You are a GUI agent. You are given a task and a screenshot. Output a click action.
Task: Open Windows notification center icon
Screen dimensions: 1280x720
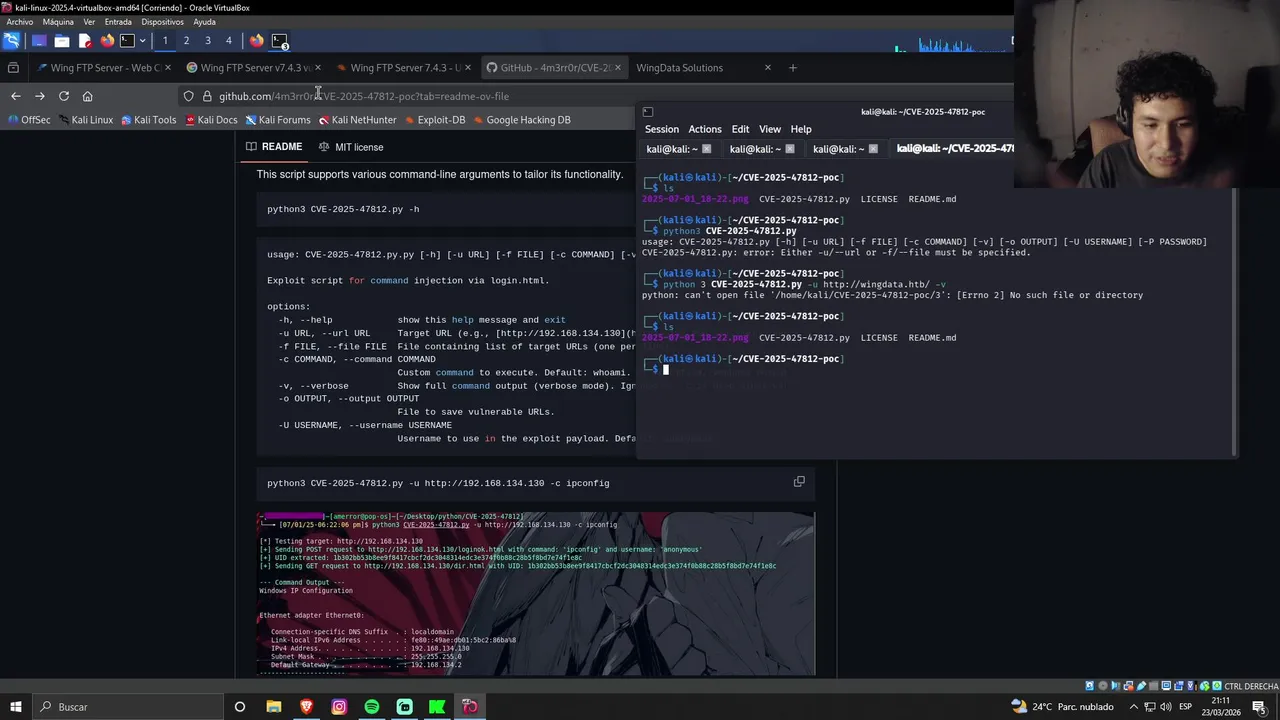(x=1259, y=707)
